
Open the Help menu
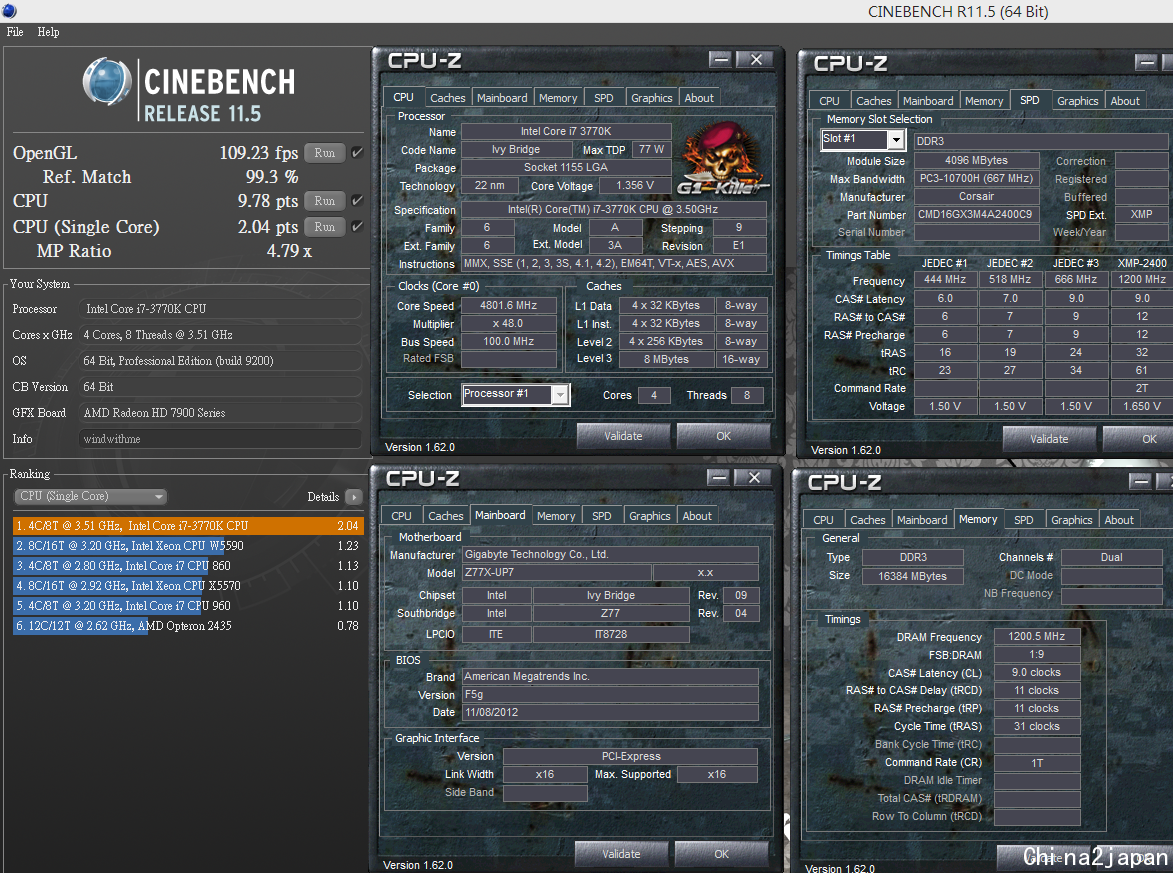coord(48,32)
